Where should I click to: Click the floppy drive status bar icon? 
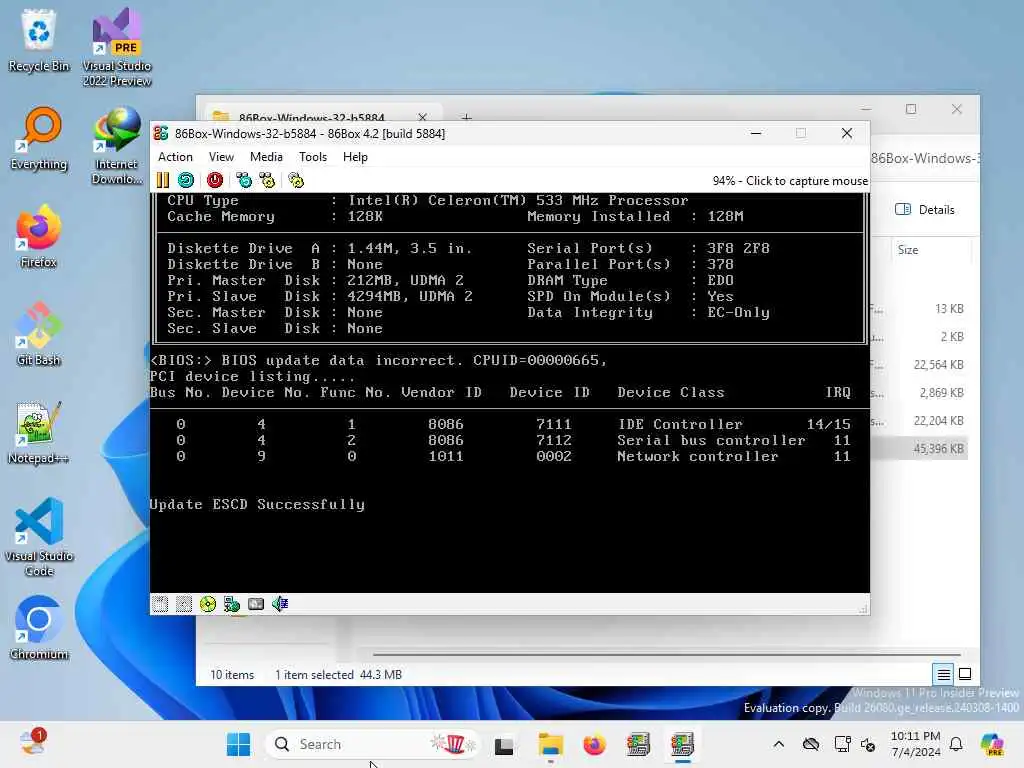pos(160,604)
